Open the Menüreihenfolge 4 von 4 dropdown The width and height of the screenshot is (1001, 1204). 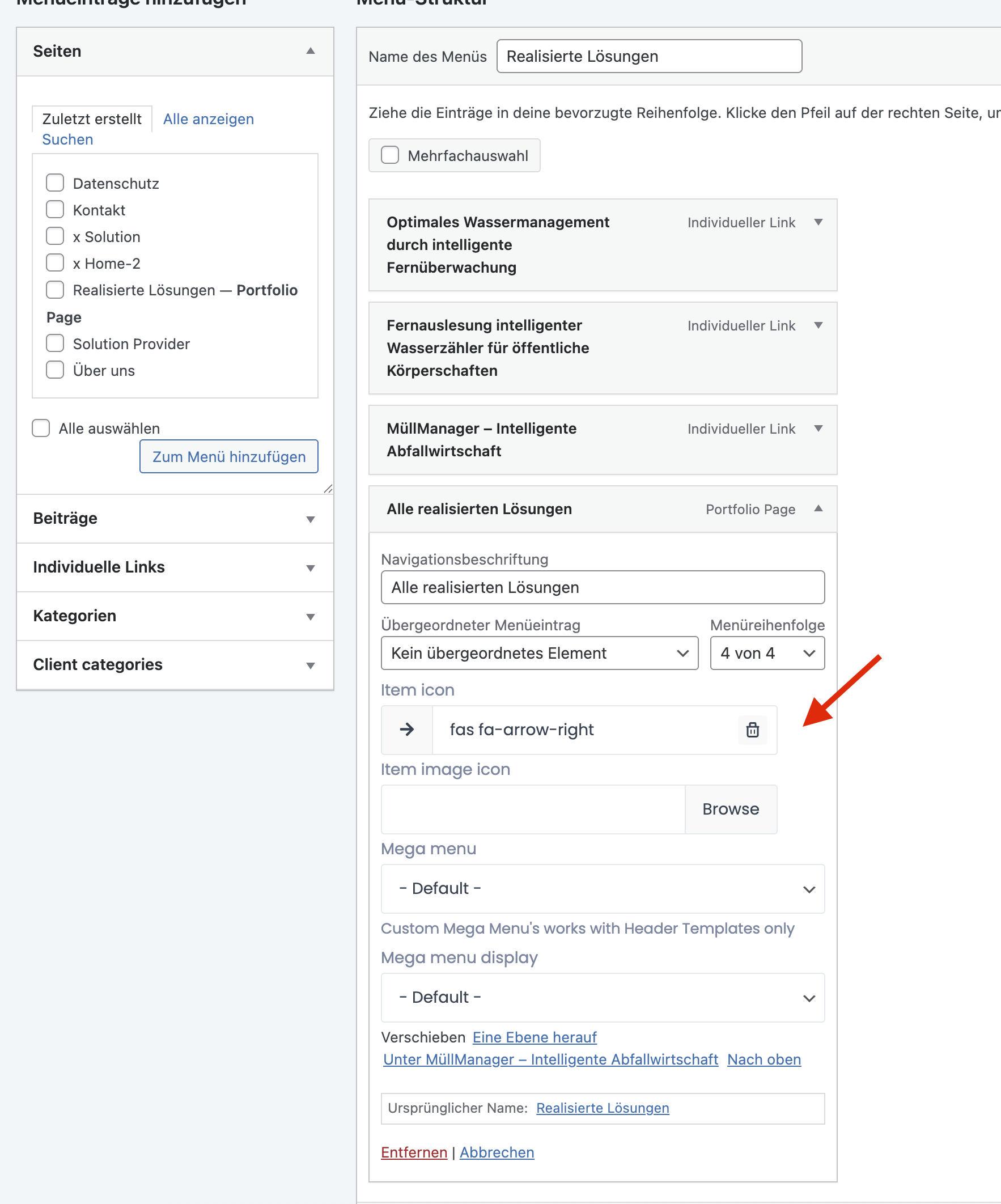coord(766,653)
